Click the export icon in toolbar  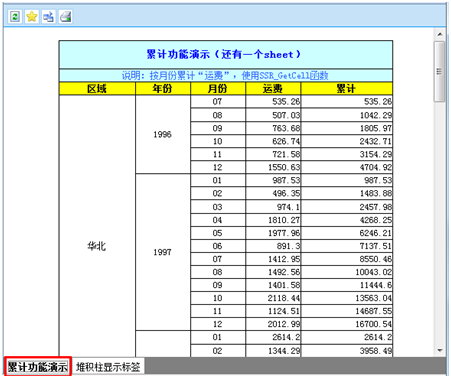[48, 16]
